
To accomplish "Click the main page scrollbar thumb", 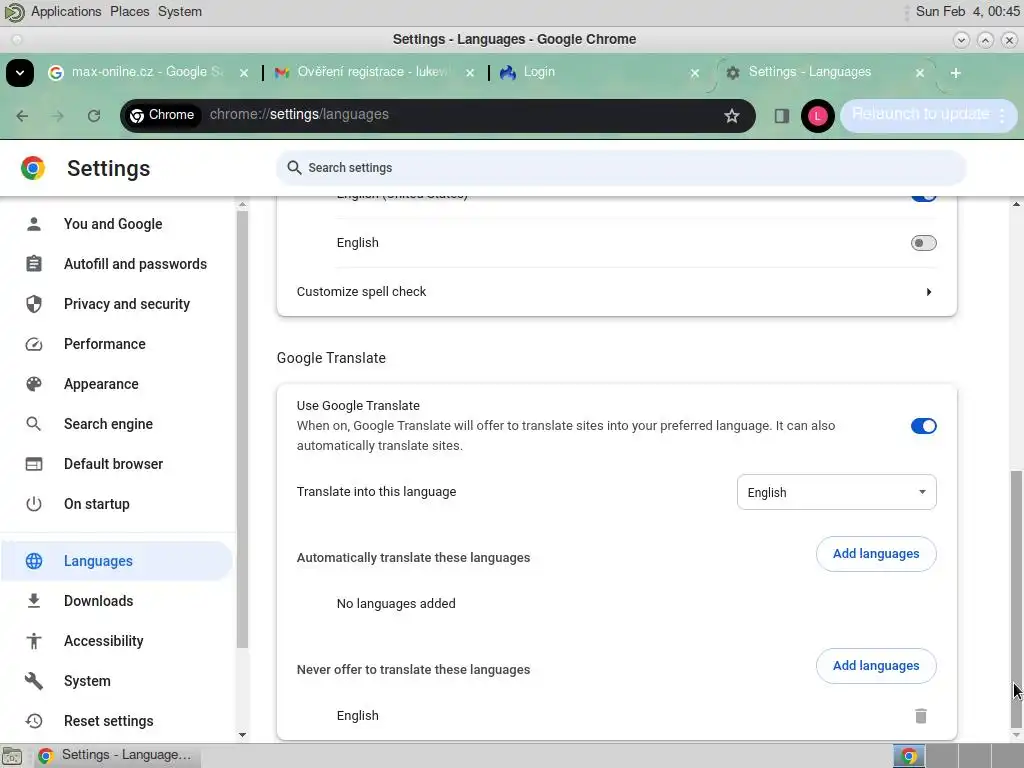I will [1016, 598].
